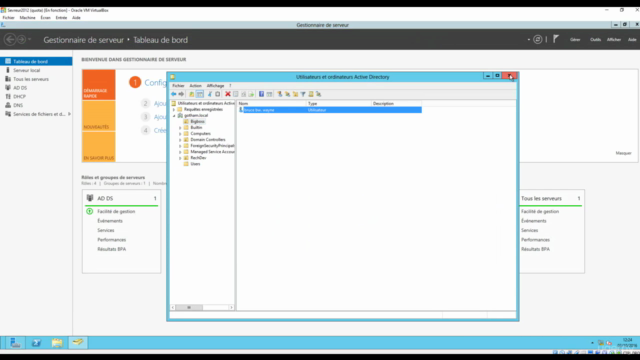The image size is (640, 360).
Task: Open the Afficher menu in Server Manager
Action: tap(614, 40)
